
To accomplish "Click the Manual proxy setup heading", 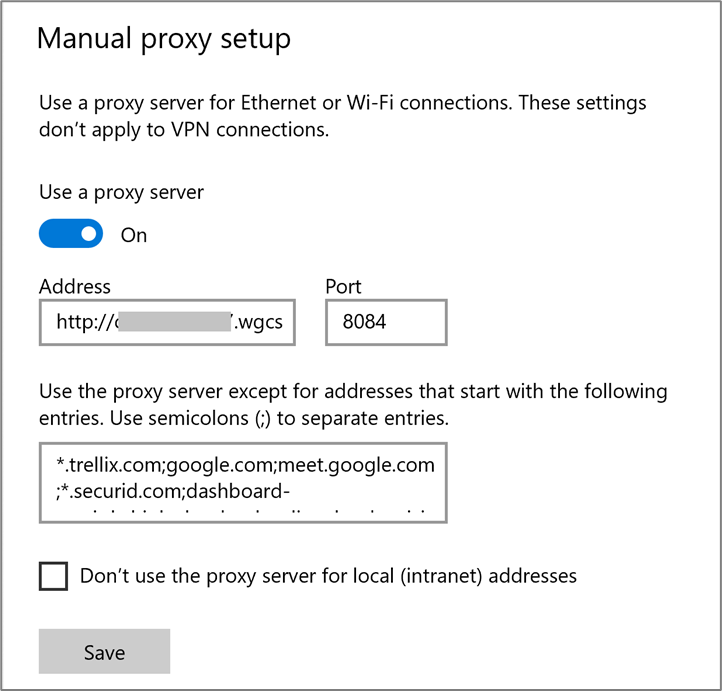I will [164, 39].
